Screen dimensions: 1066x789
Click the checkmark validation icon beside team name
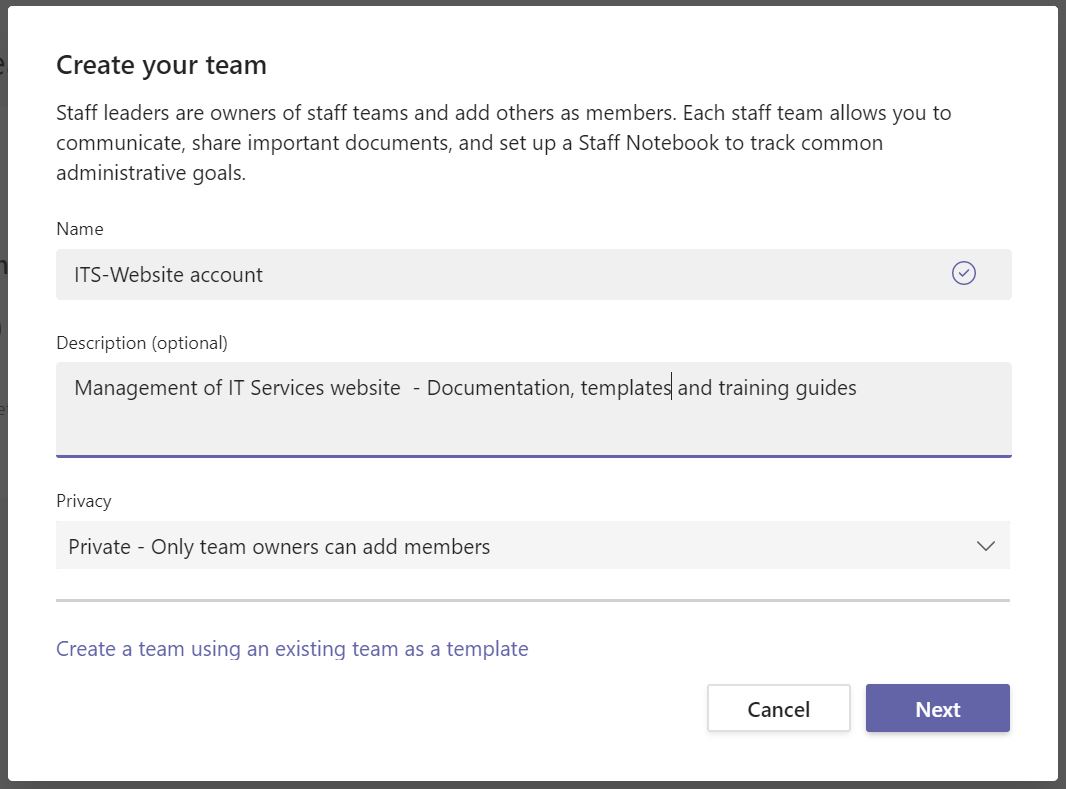pyautogui.click(x=963, y=273)
